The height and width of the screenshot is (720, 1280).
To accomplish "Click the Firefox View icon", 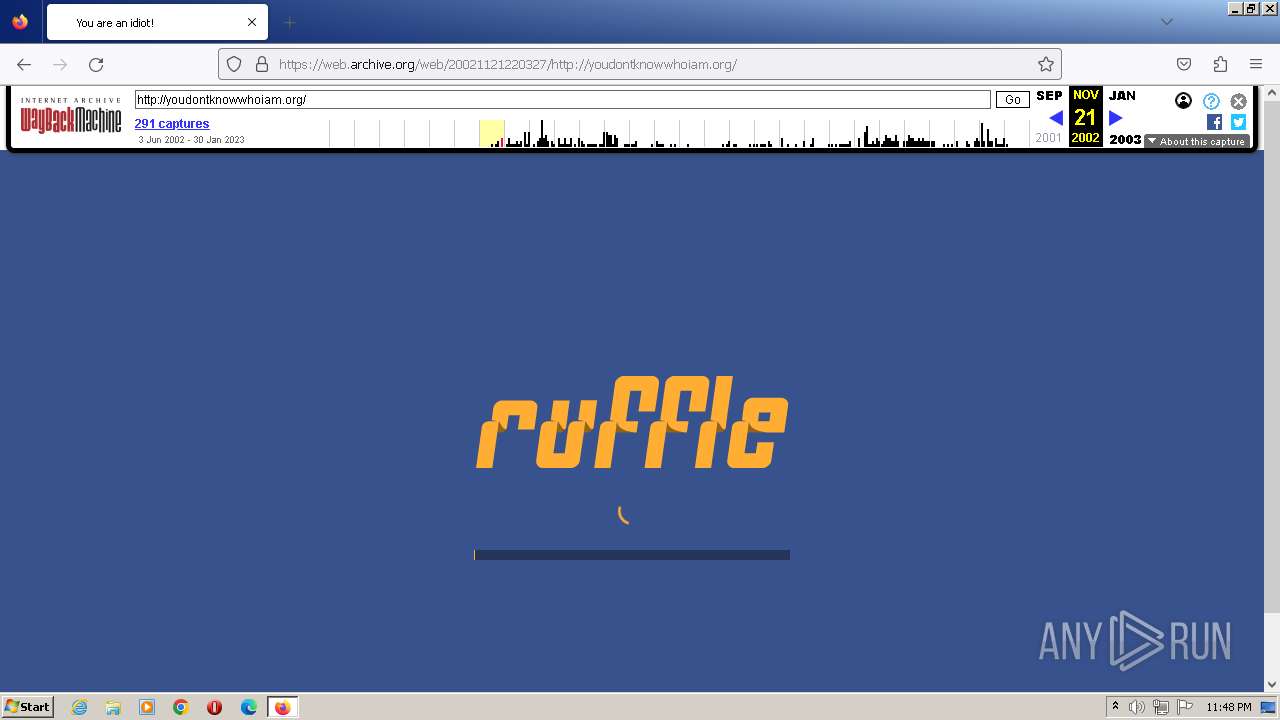I will 20,22.
